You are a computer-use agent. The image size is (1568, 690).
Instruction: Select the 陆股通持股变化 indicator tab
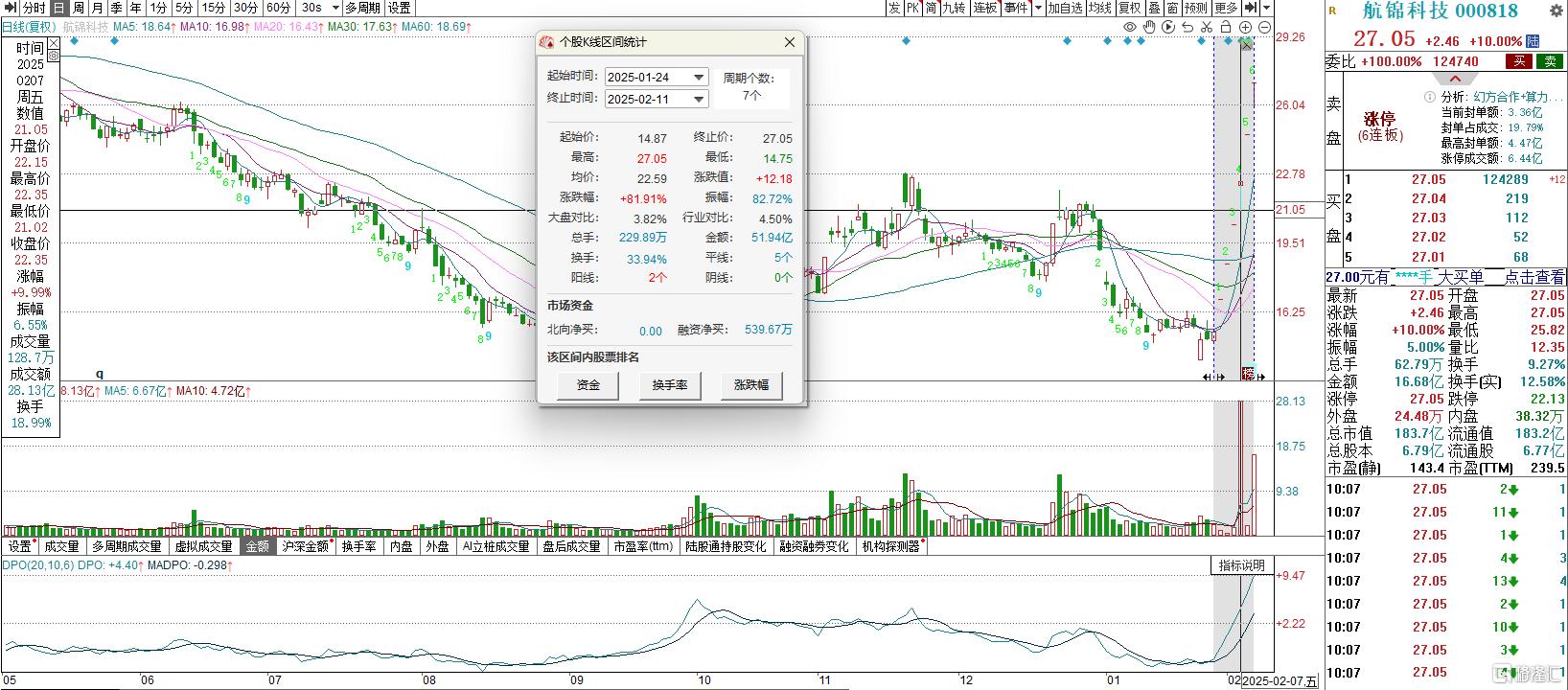pos(726,546)
